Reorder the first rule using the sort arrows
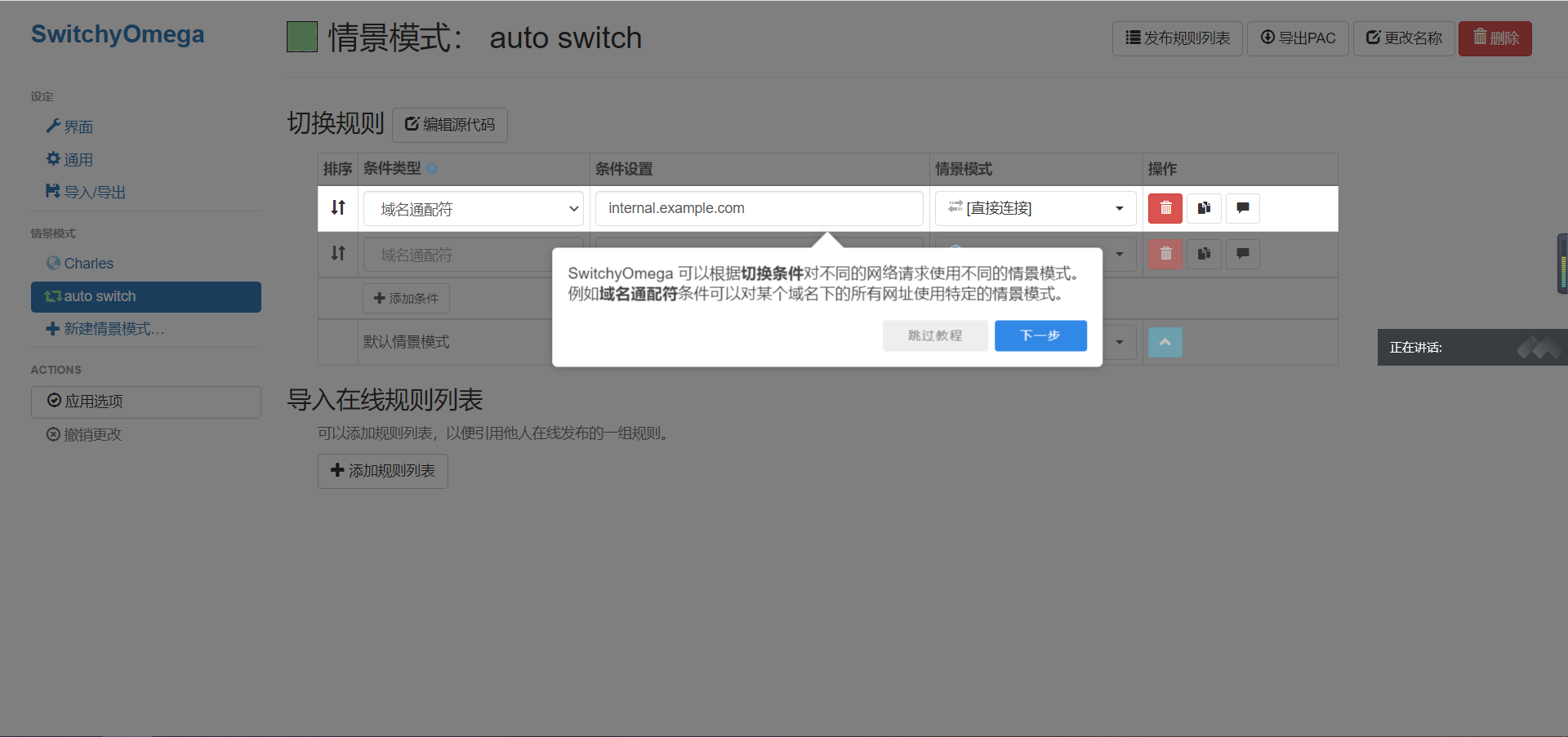The width and height of the screenshot is (1568, 737). point(337,208)
